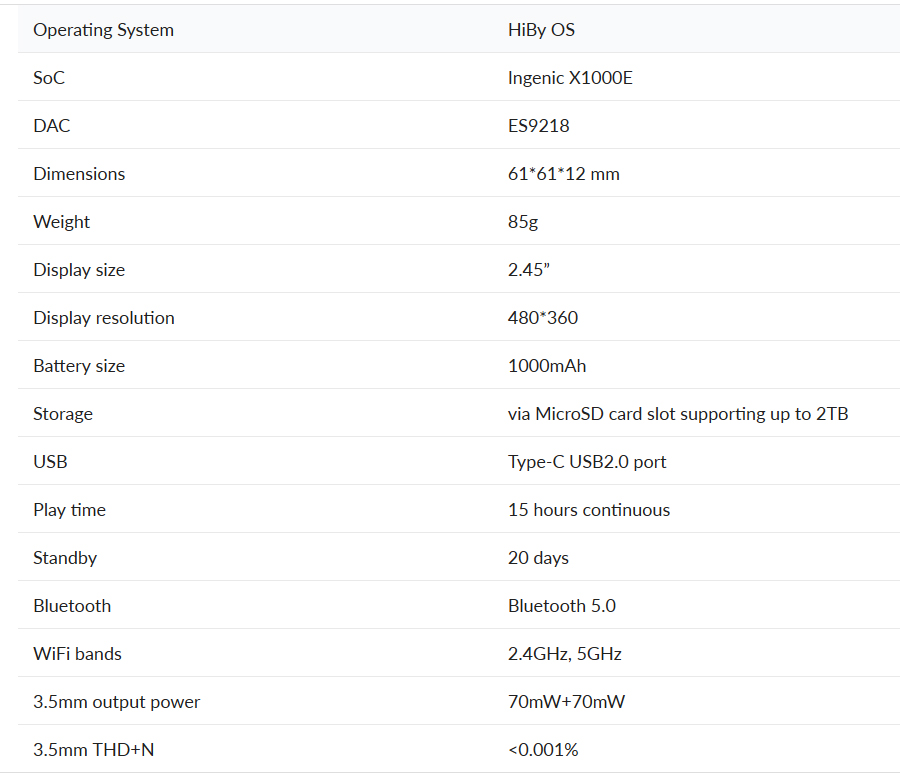Click the 'Bluetooth 5.0' value cell
The image size is (900, 779).
561,606
